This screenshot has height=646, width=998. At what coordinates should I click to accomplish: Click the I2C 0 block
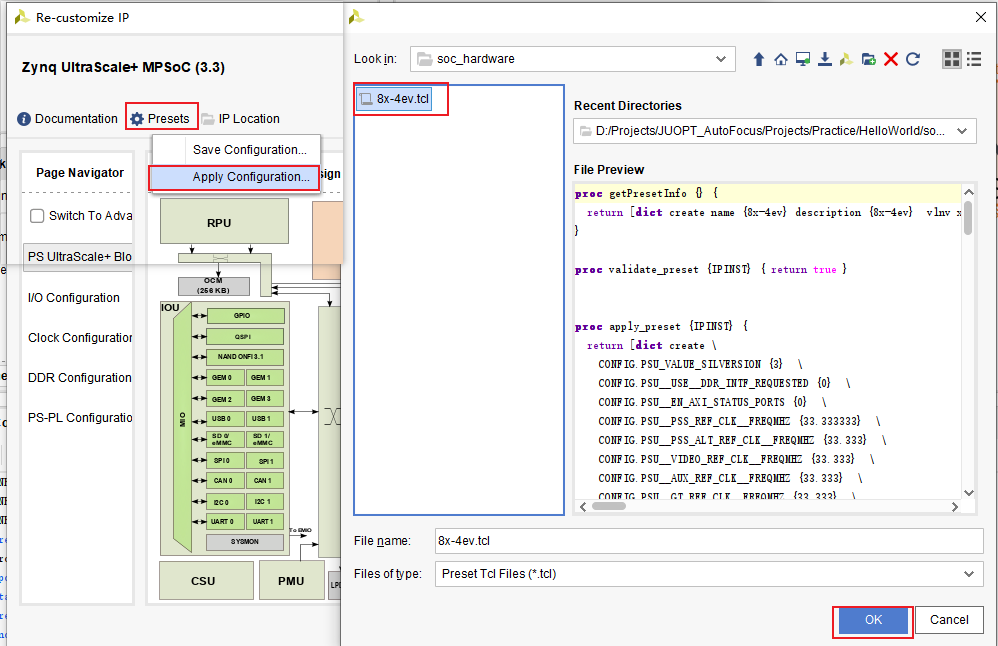coord(225,502)
